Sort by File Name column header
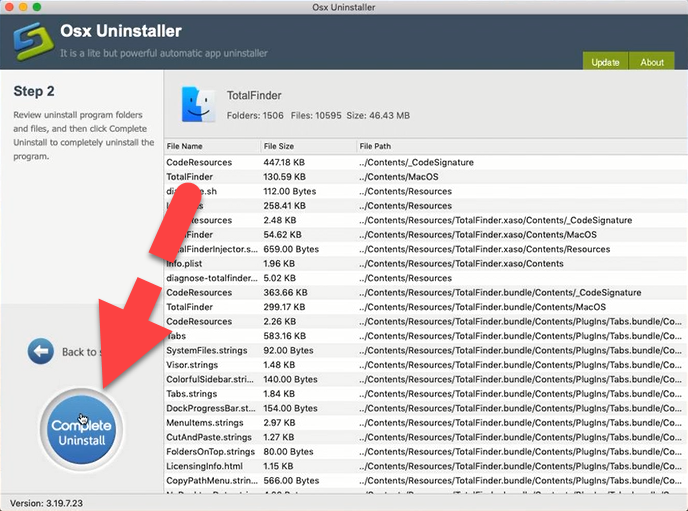 coord(212,146)
